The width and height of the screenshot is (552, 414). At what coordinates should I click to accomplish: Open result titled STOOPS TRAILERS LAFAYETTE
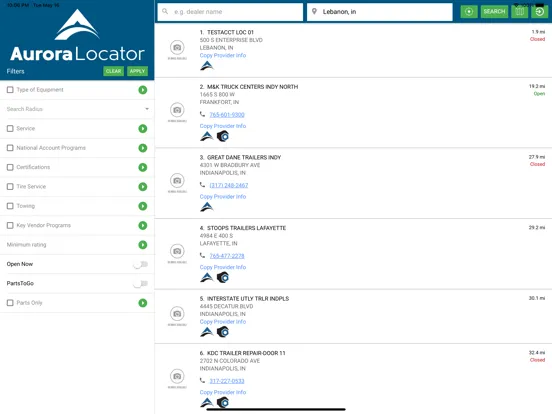click(246, 228)
